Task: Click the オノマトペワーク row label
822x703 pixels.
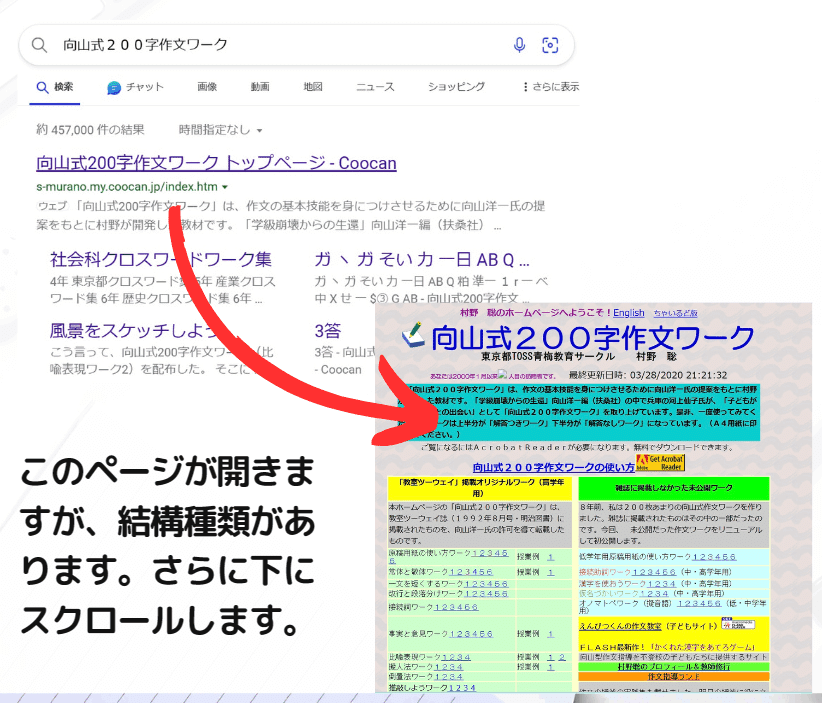Action: coord(609,603)
